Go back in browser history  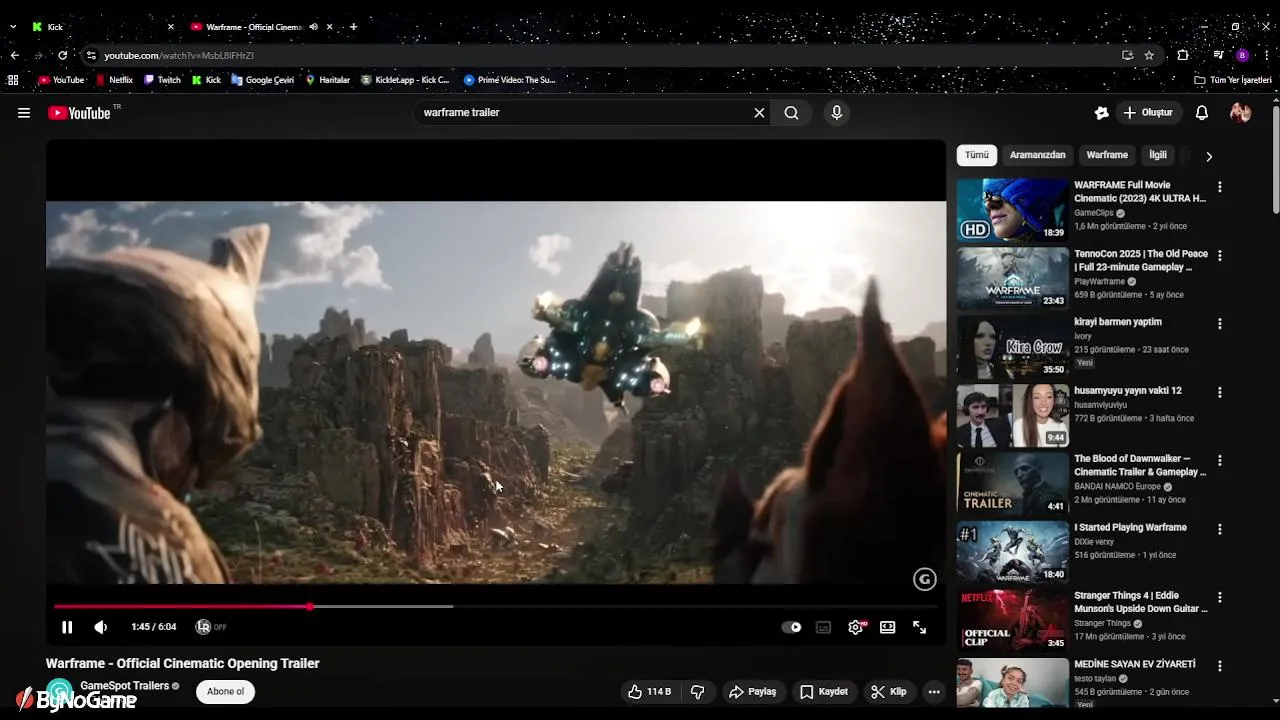click(14, 55)
